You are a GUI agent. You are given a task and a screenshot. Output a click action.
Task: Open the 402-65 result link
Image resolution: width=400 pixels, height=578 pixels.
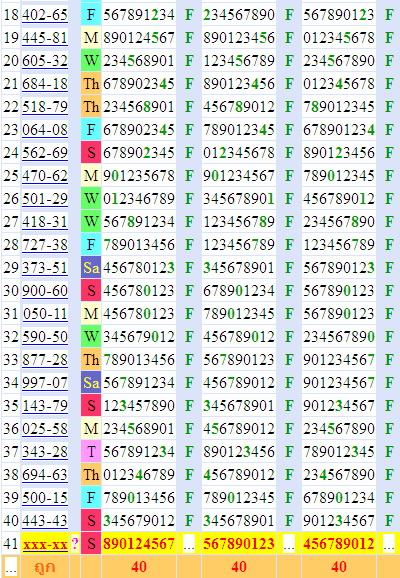click(45, 15)
